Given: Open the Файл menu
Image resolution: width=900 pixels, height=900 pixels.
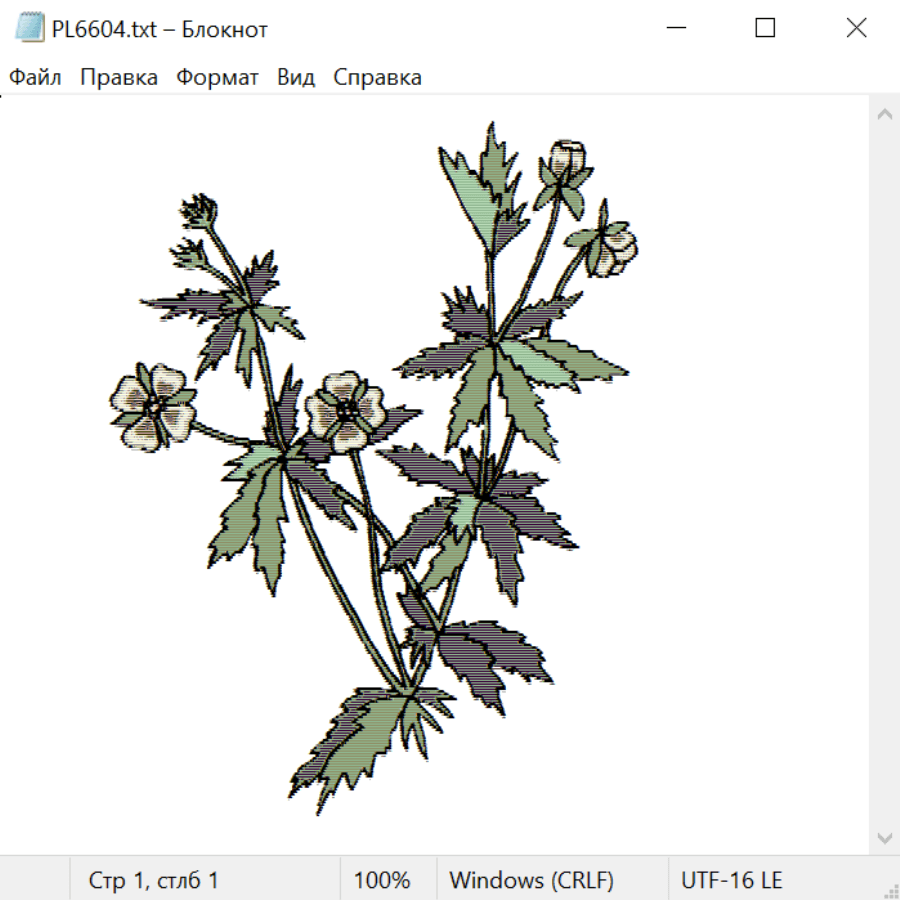Looking at the screenshot, I should click(35, 77).
